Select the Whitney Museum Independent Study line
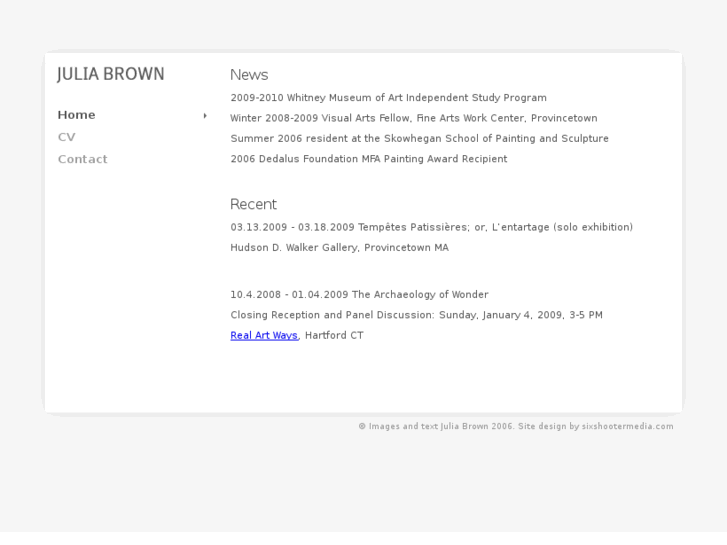The width and height of the screenshot is (727, 545). [388, 98]
